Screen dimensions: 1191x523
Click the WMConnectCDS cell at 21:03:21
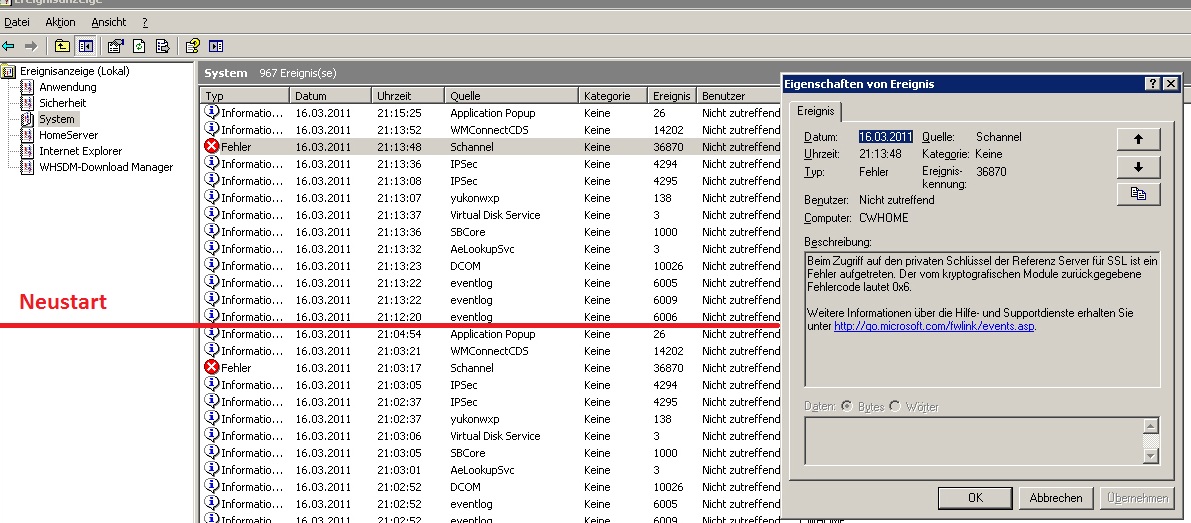tap(489, 351)
